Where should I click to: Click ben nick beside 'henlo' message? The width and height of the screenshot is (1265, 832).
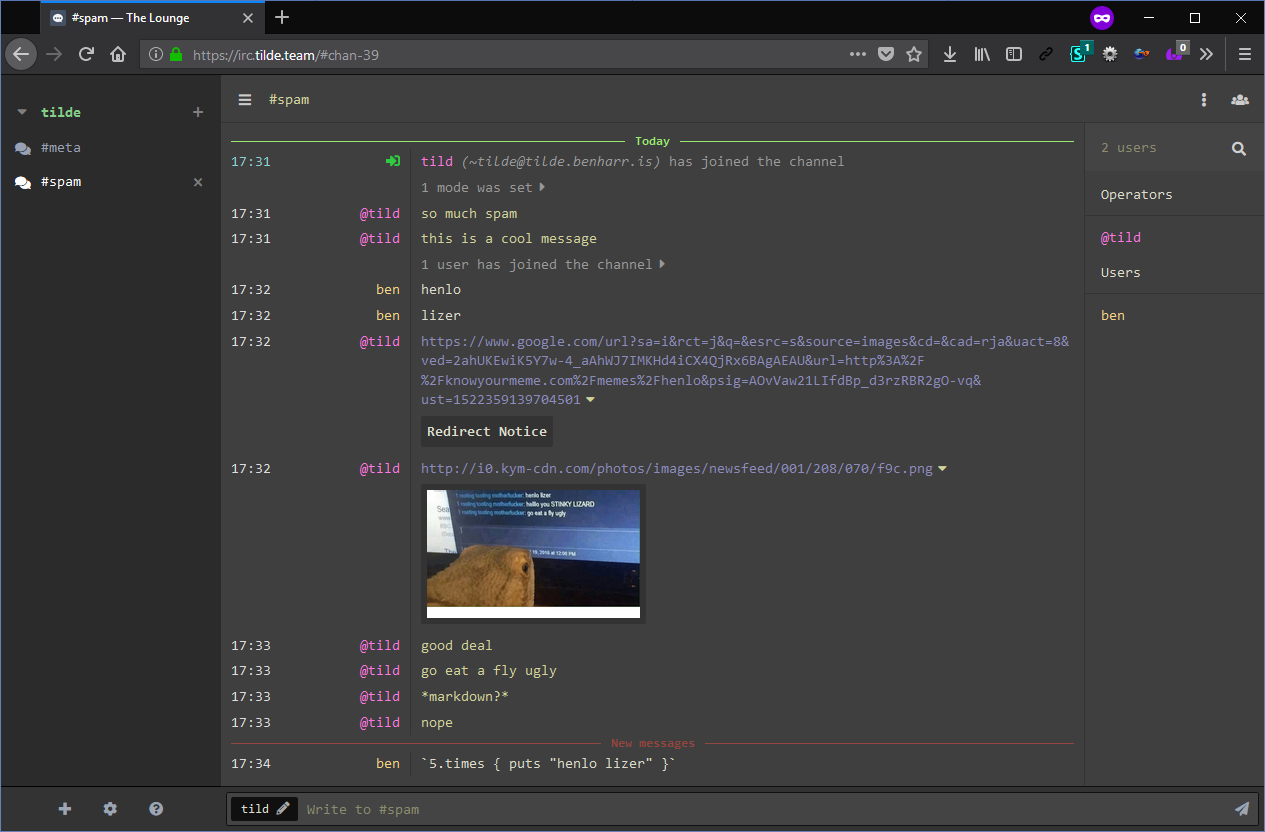click(x=388, y=289)
